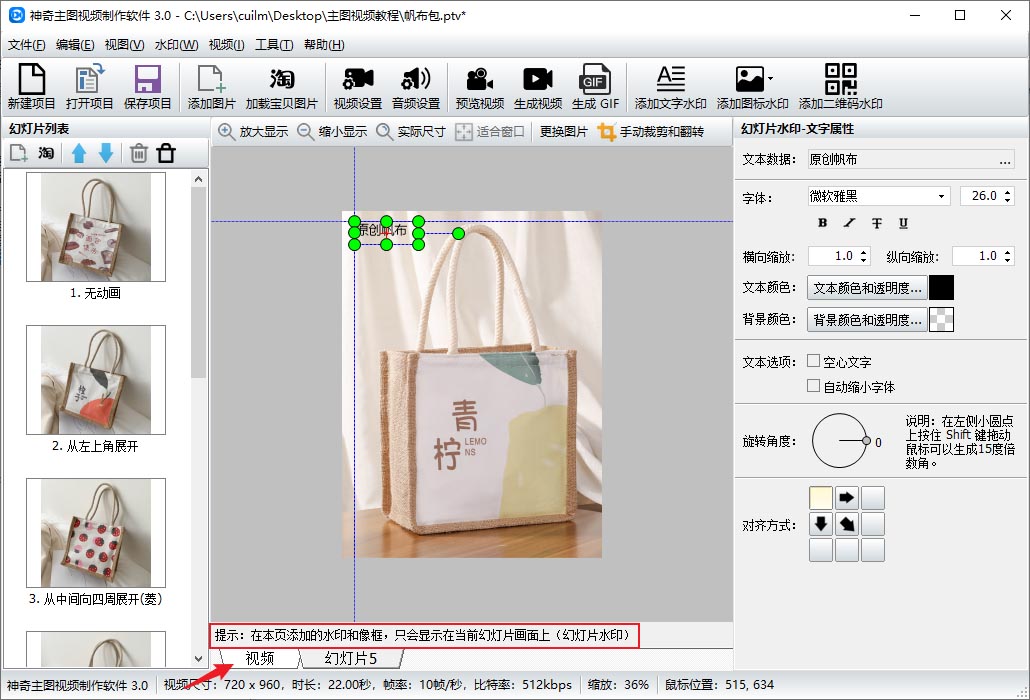The image size is (1030, 700).
Task: Open the 水印(W) menu
Action: (x=177, y=45)
